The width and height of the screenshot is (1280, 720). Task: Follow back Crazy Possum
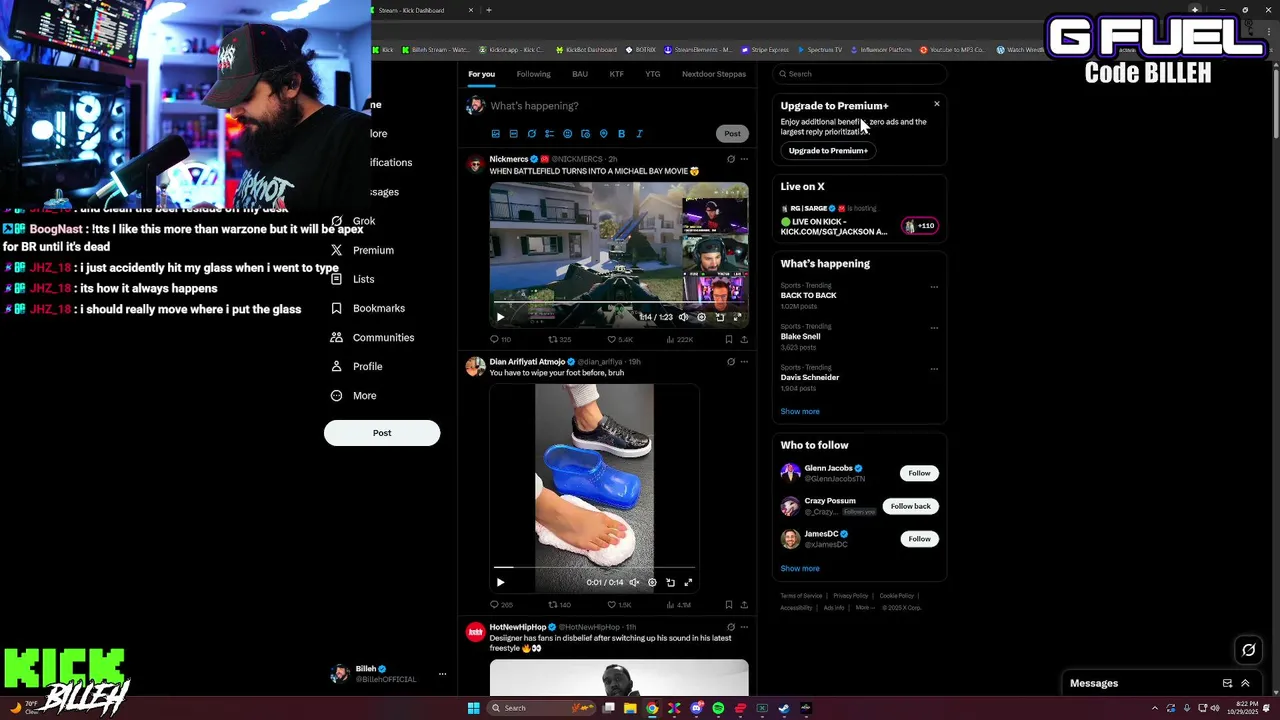click(x=910, y=506)
